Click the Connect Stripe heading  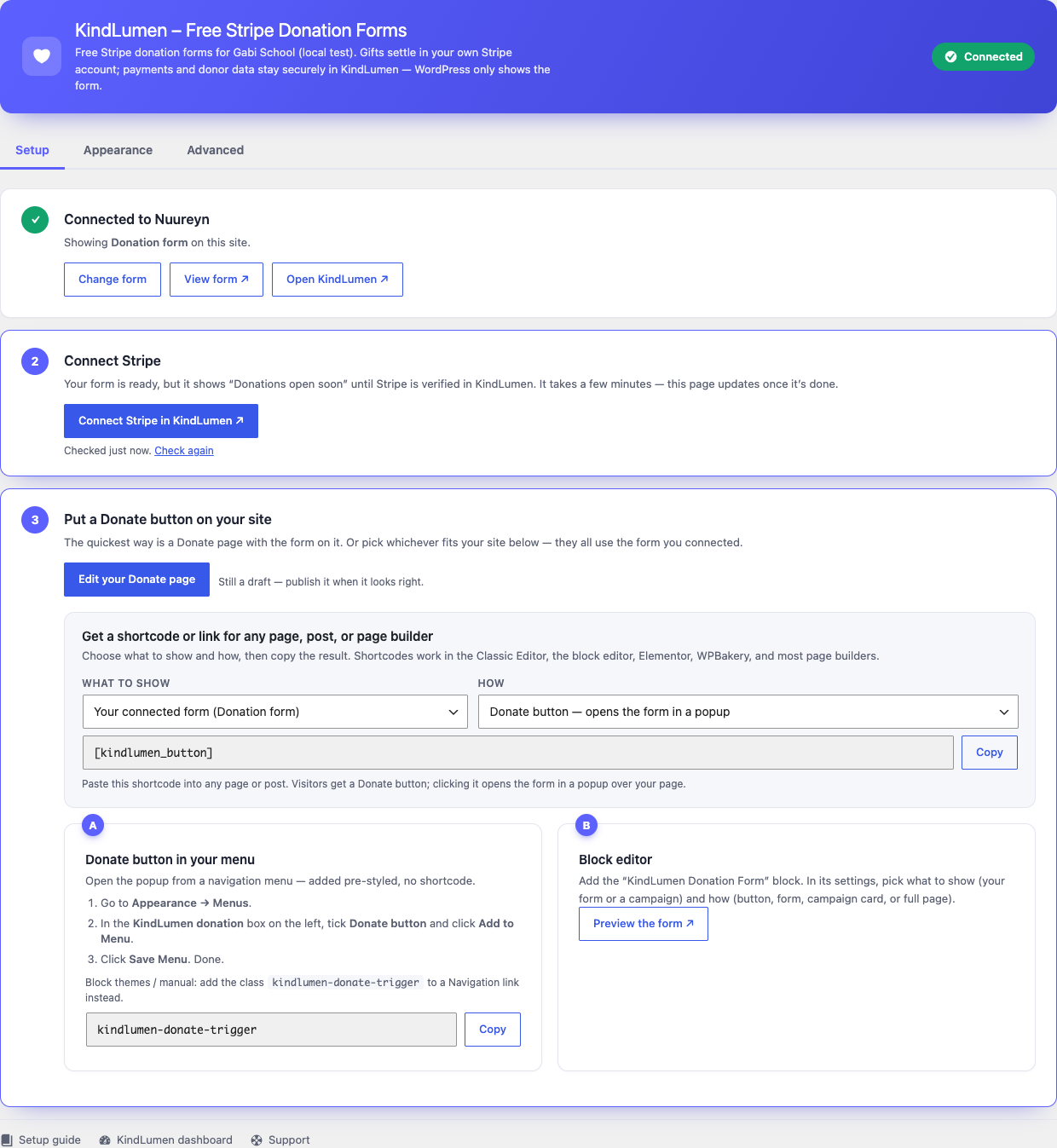coord(113,361)
